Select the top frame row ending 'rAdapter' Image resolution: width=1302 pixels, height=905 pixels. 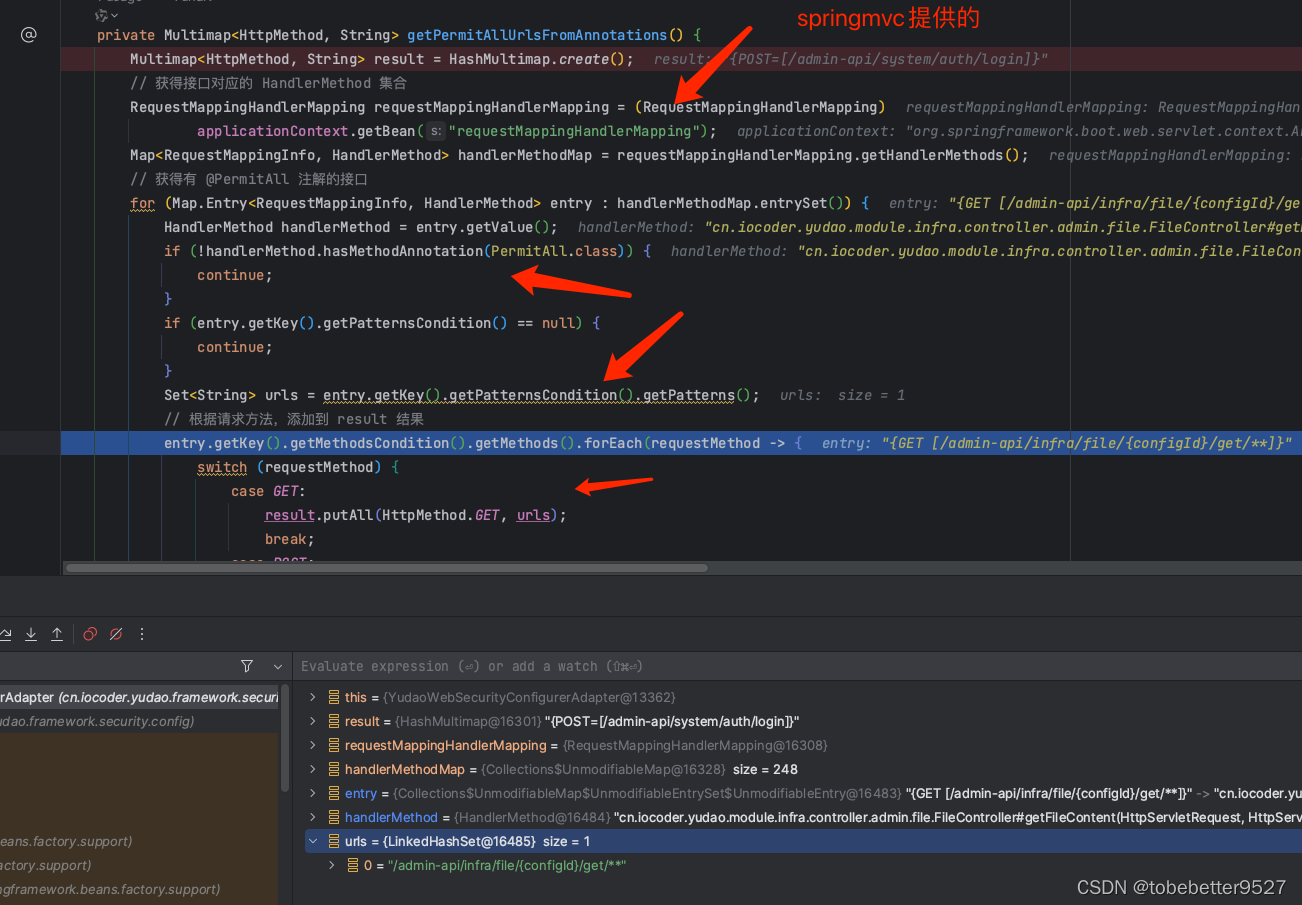(139, 697)
